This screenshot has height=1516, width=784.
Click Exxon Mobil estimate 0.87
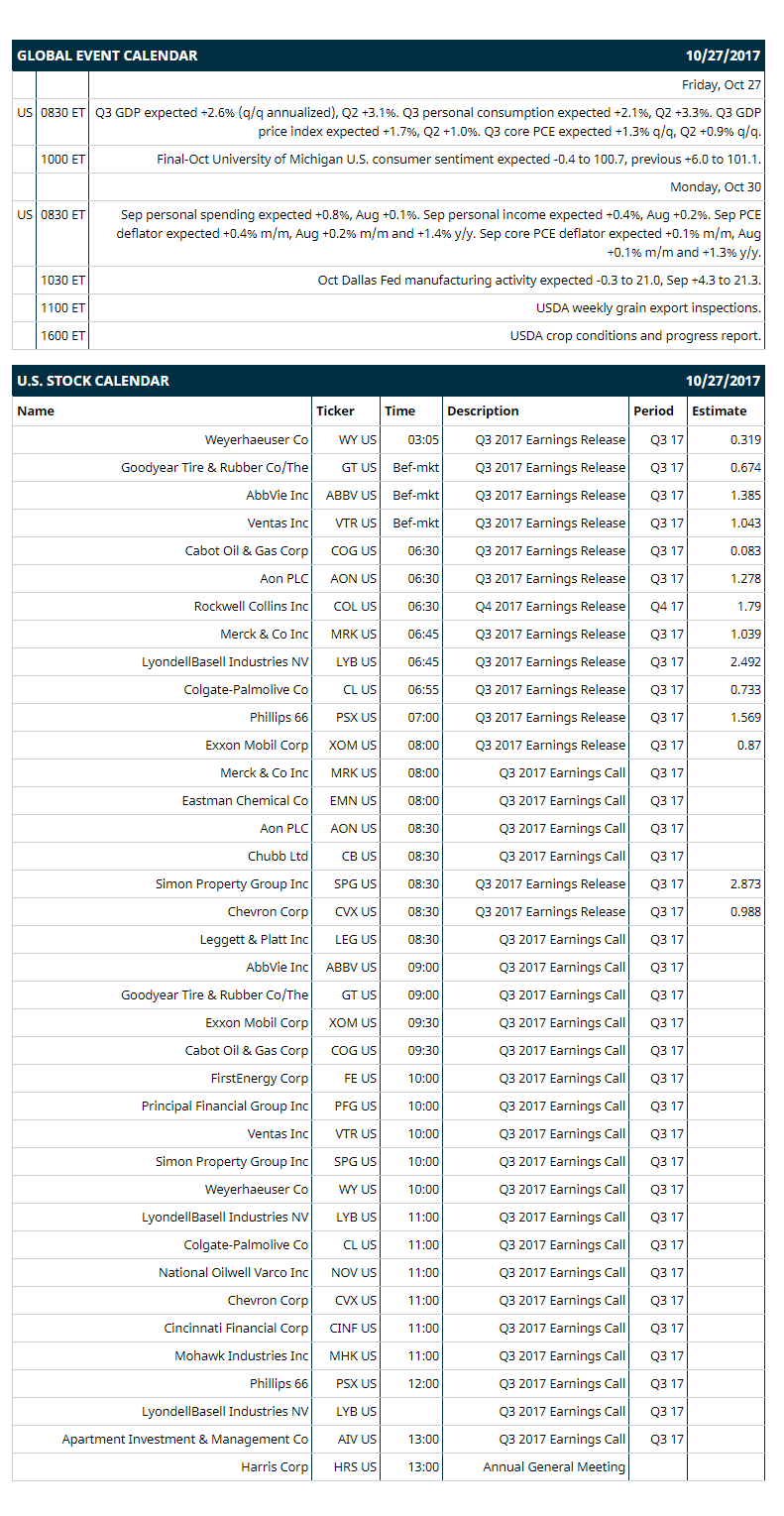(x=749, y=745)
